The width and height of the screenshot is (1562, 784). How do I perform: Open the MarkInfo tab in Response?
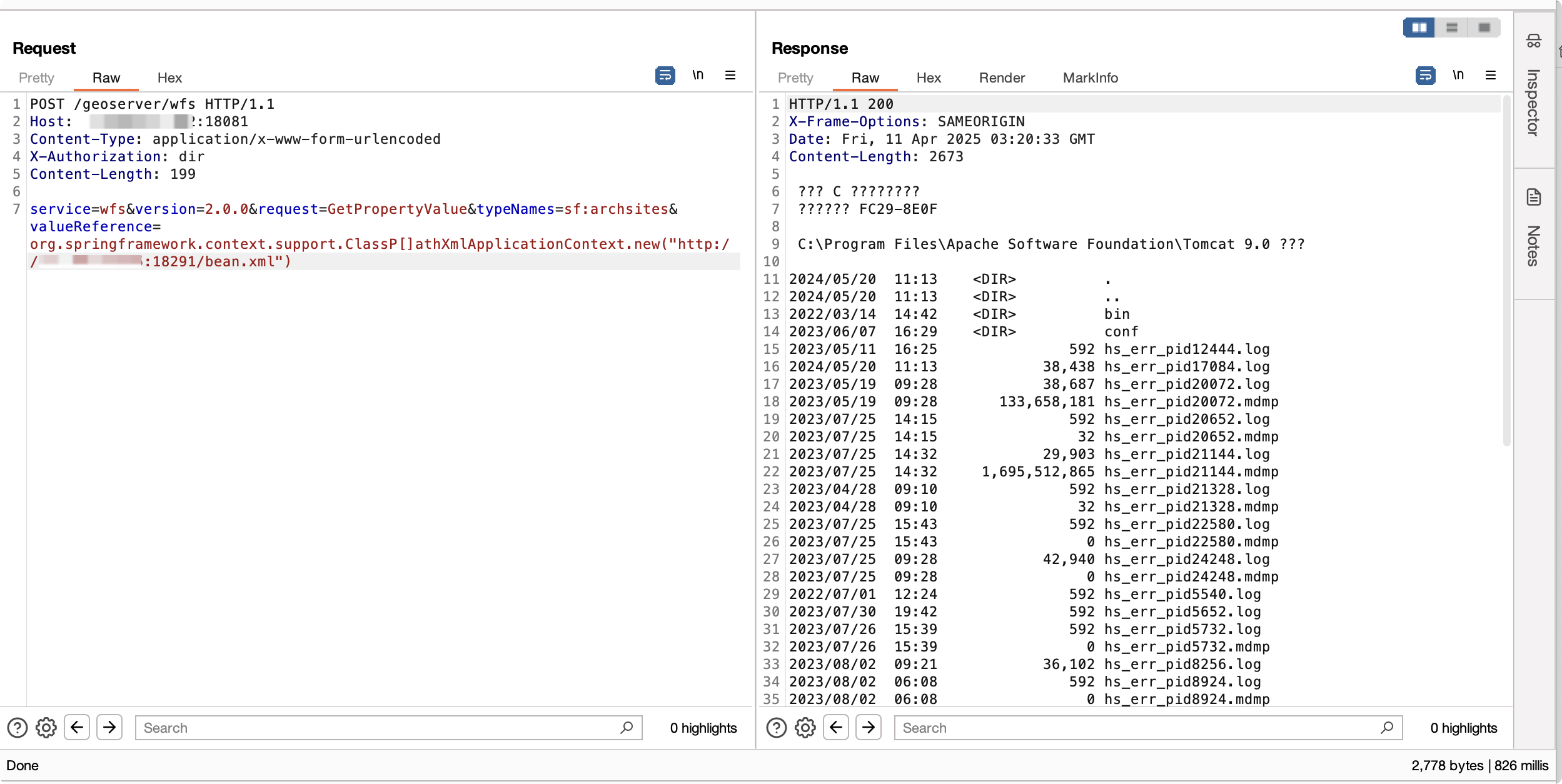[x=1090, y=78]
